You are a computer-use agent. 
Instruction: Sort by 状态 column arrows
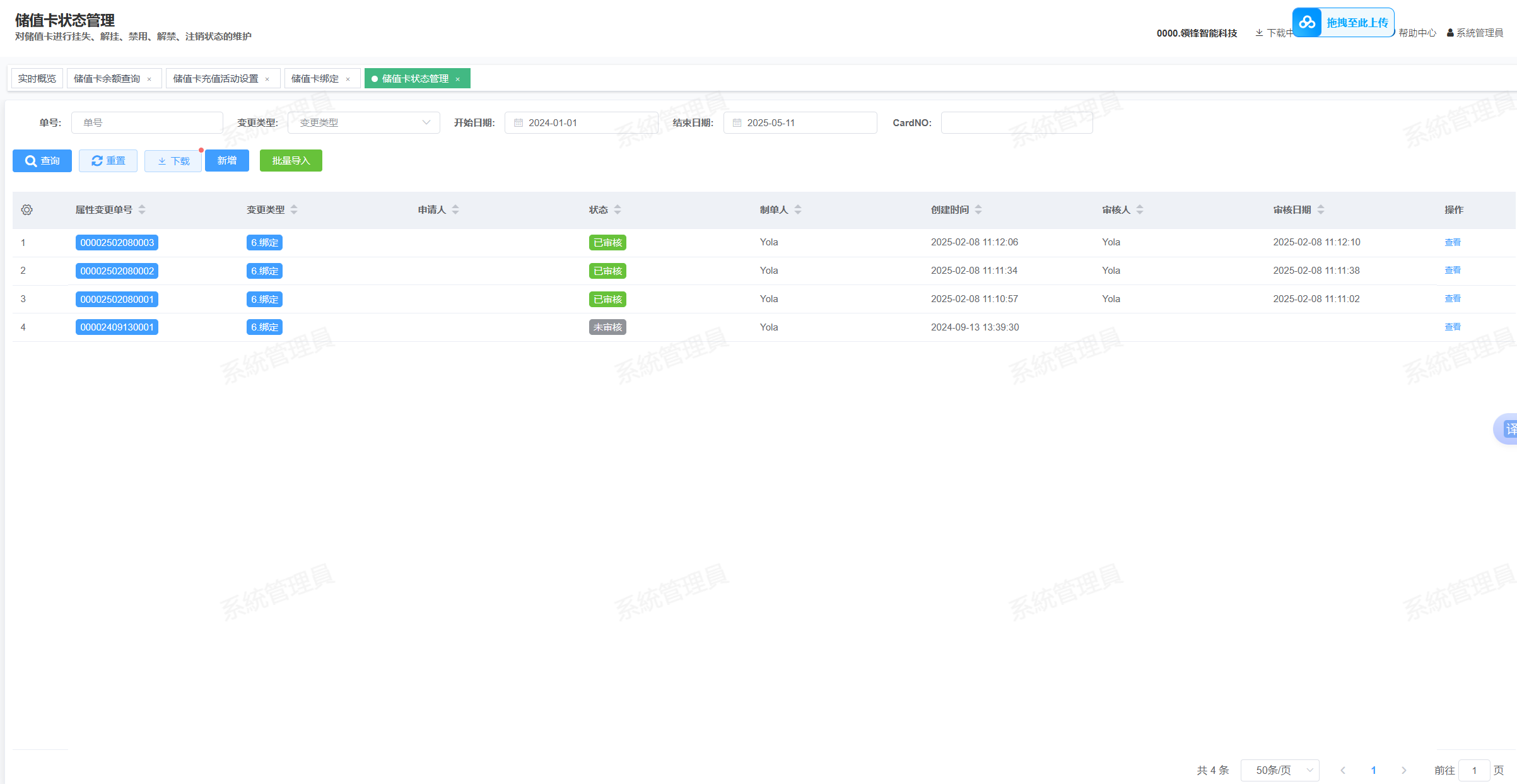(618, 210)
